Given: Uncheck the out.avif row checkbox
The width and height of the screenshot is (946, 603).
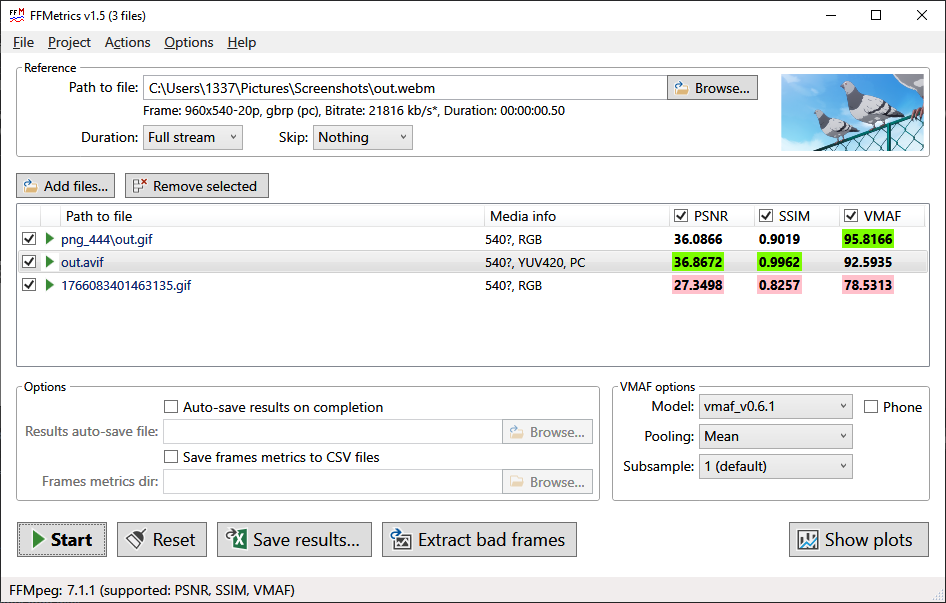Looking at the screenshot, I should (28, 262).
